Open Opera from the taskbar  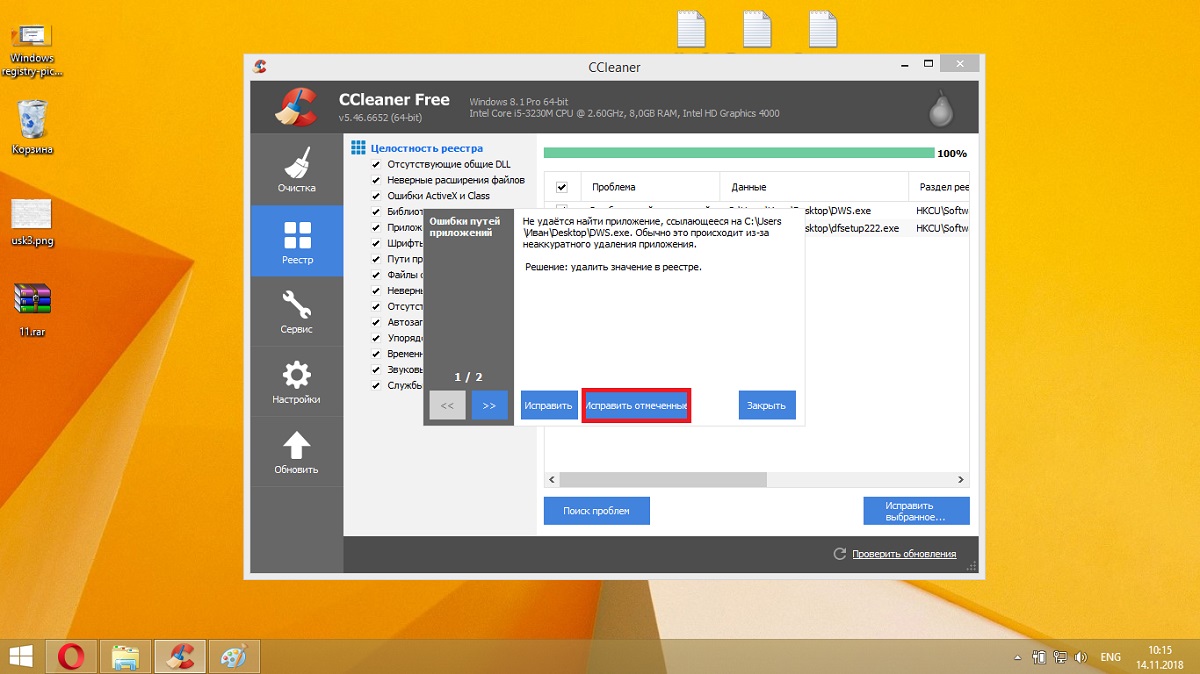[x=71, y=656]
